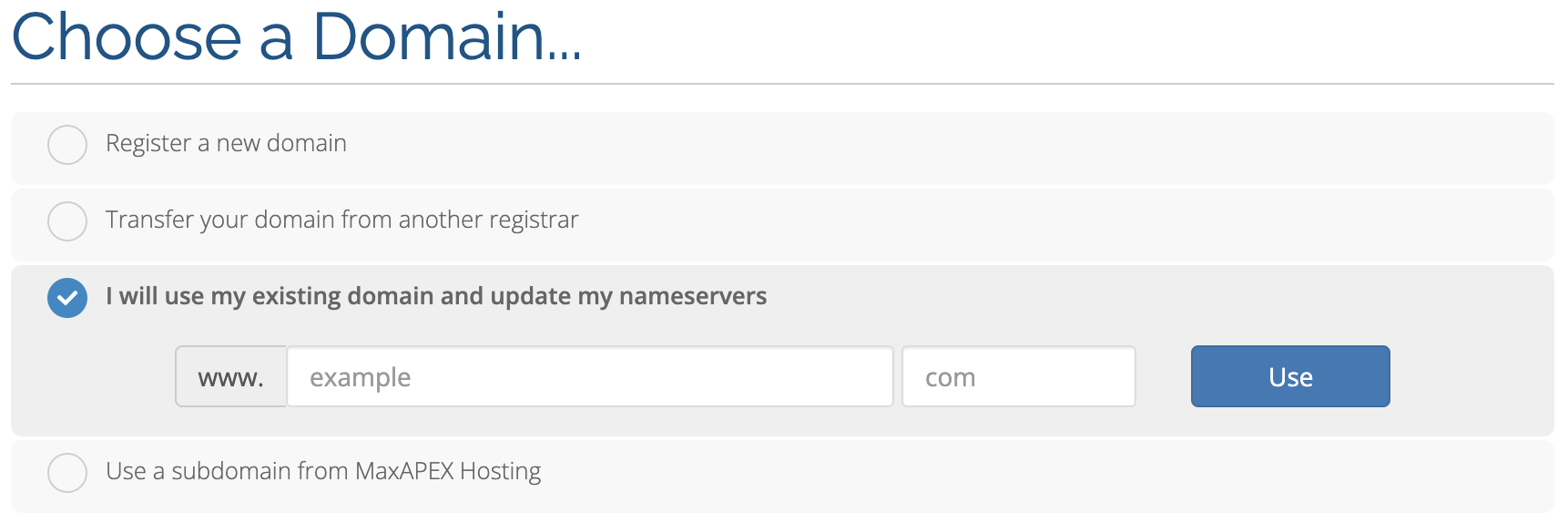1568x523 pixels.
Task: Click the empty circle beside Transfer option
Action: 67,221
